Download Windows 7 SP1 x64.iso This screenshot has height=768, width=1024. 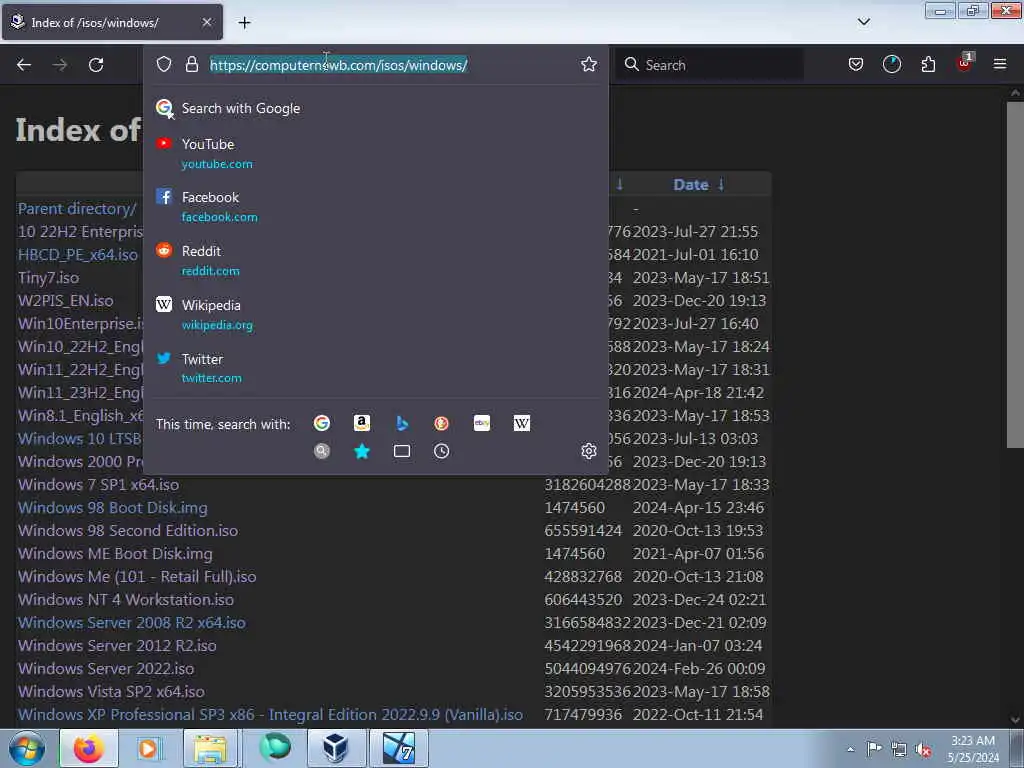click(98, 485)
